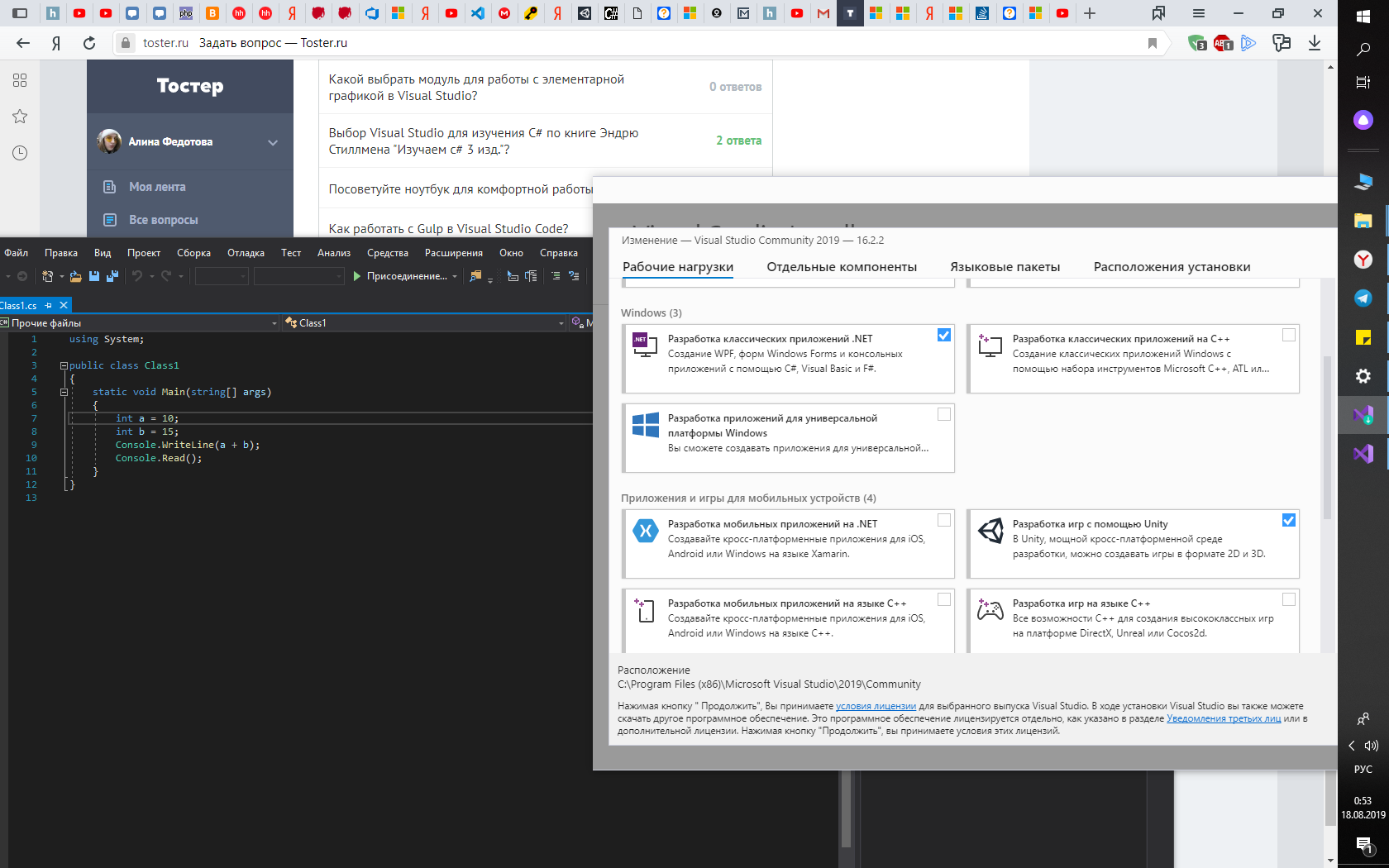Uncheck .NET desktop development workload
1389x868 pixels.
944,335
